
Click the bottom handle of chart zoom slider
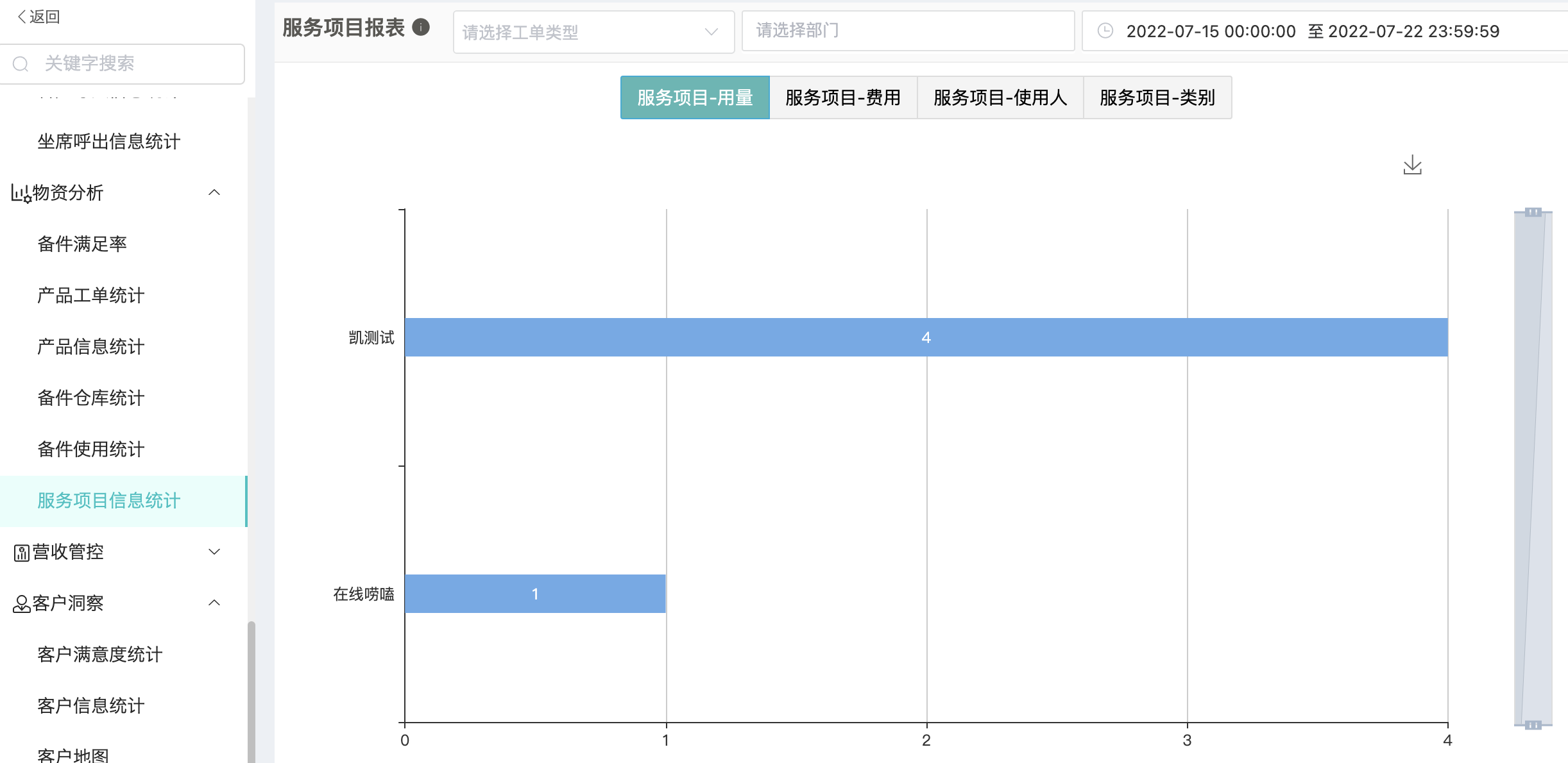(1533, 725)
